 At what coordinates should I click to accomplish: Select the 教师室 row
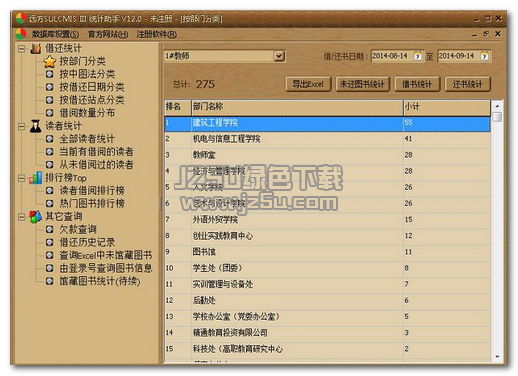pos(327,155)
